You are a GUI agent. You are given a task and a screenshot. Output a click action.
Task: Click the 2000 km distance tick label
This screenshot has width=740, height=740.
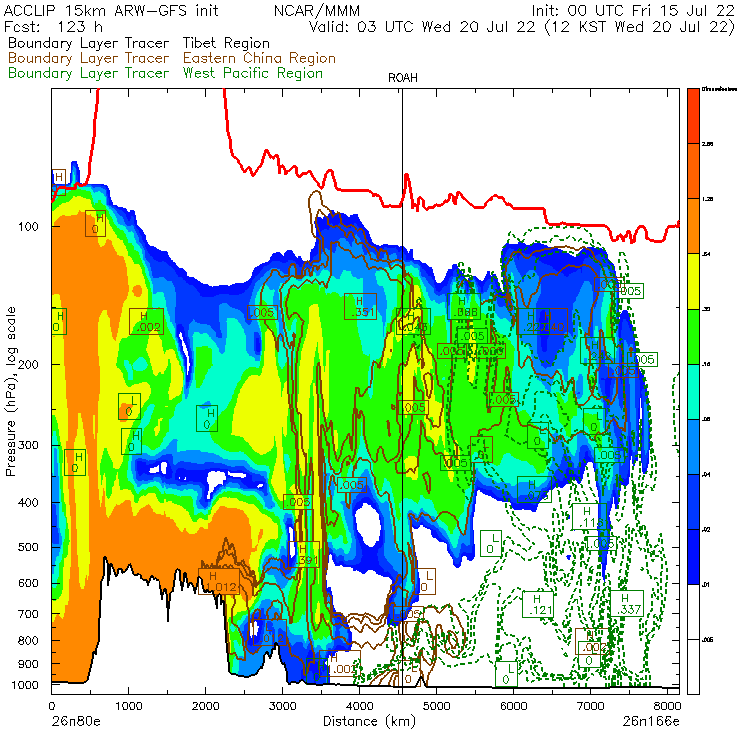(206, 706)
